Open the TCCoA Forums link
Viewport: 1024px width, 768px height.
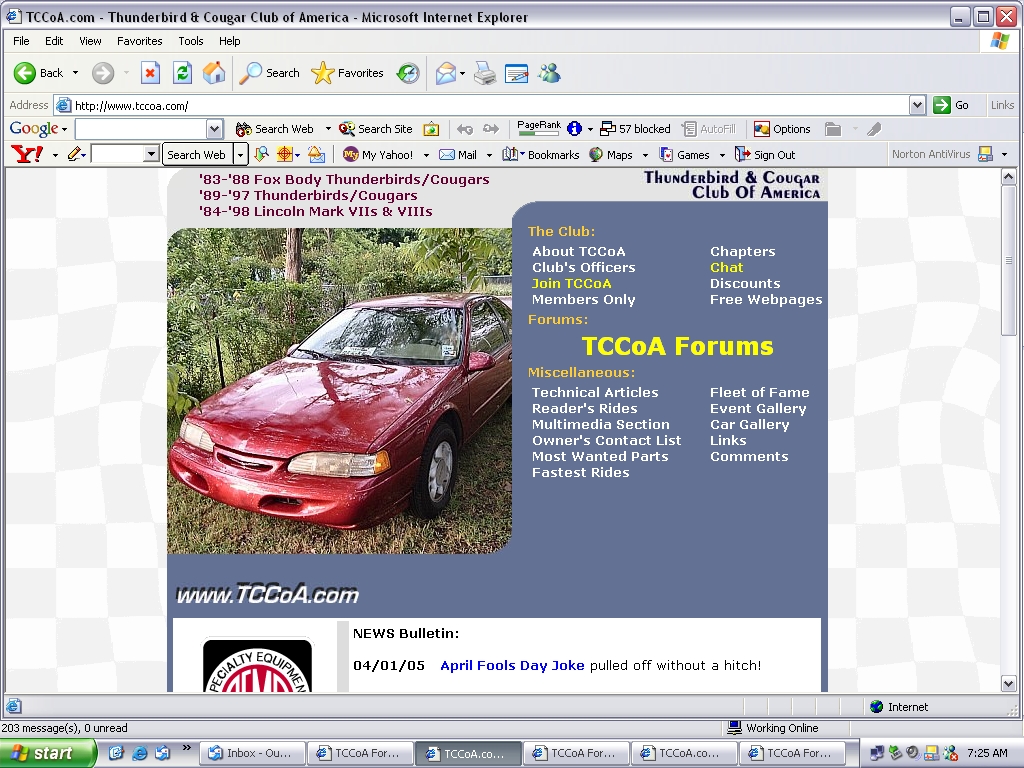(x=677, y=346)
